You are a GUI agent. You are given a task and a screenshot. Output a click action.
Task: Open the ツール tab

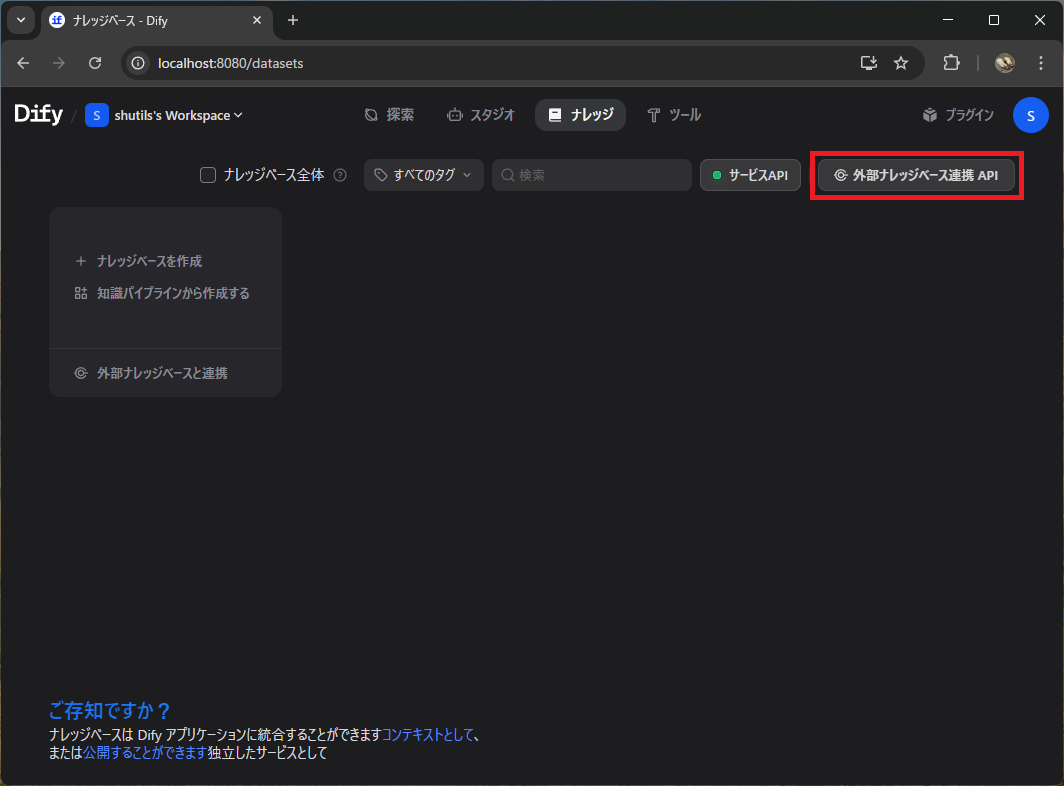pyautogui.click(x=674, y=115)
